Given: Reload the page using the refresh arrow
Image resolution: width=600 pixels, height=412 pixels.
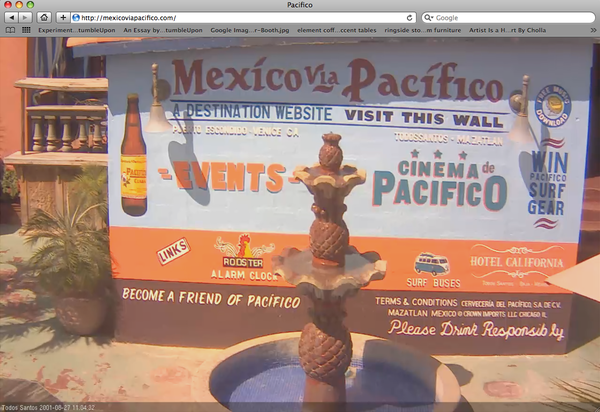Looking at the screenshot, I should 409,18.
